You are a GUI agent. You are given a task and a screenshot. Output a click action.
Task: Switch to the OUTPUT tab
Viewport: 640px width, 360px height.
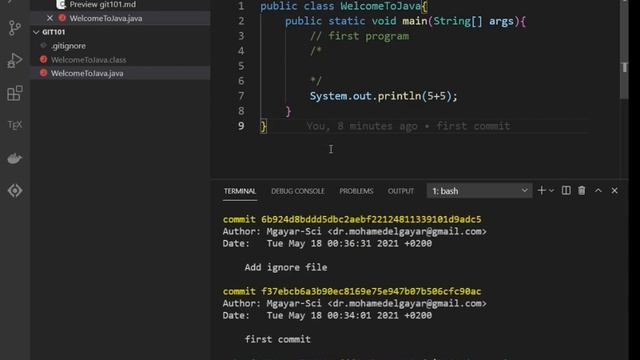400,191
